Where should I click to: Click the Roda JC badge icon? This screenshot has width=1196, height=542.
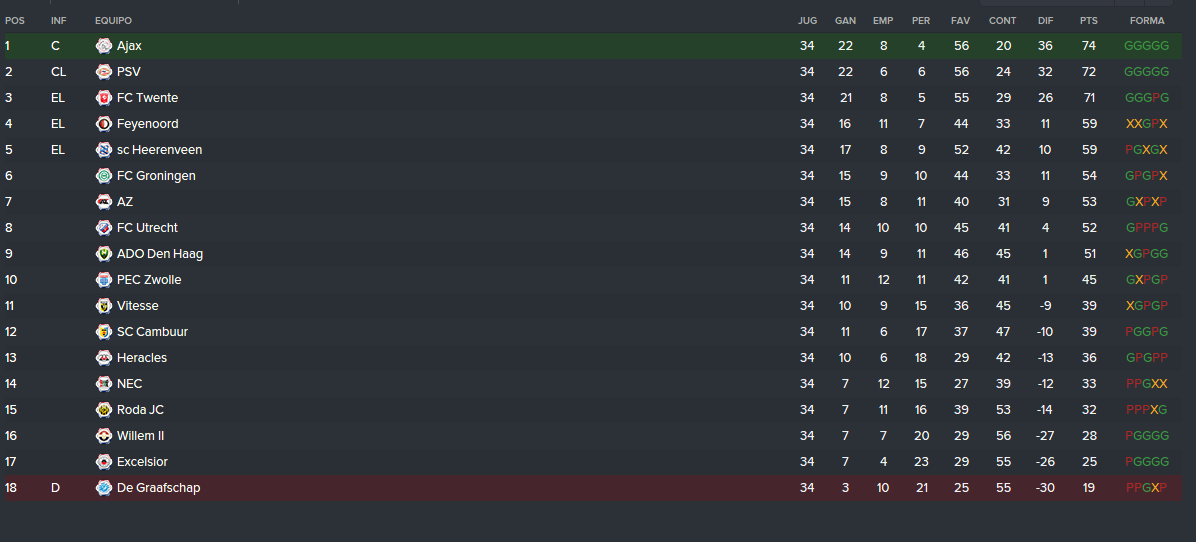click(x=104, y=409)
